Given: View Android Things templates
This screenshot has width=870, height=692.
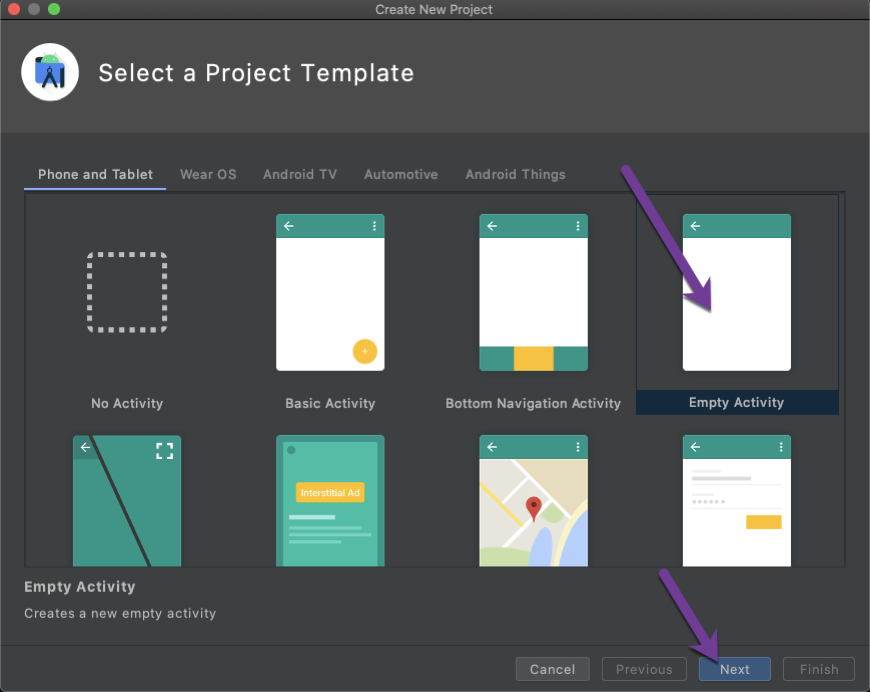Looking at the screenshot, I should click(515, 174).
